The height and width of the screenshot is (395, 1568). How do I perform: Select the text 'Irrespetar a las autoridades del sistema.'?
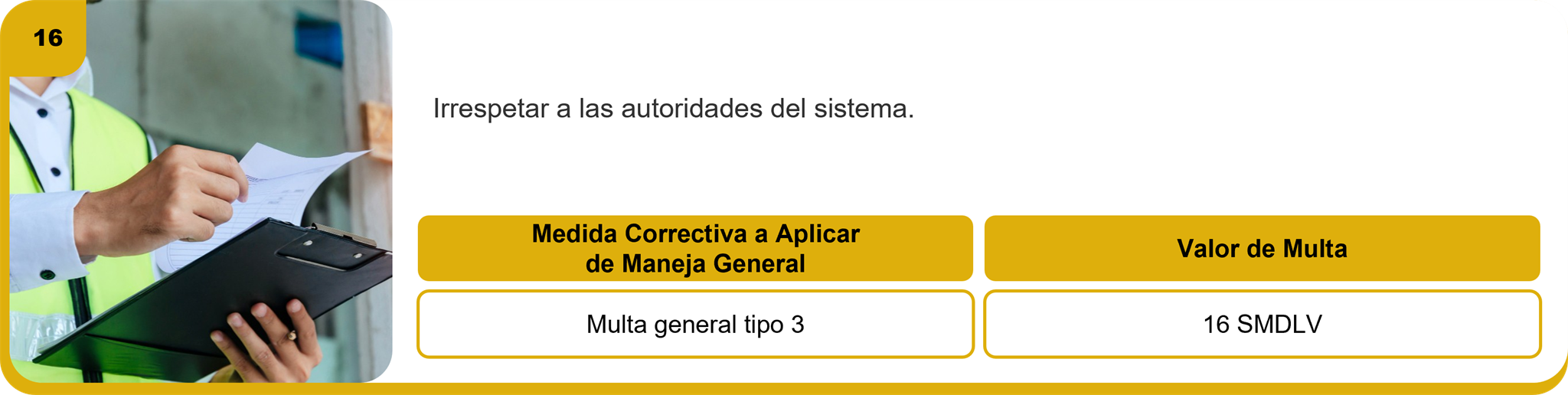673,109
